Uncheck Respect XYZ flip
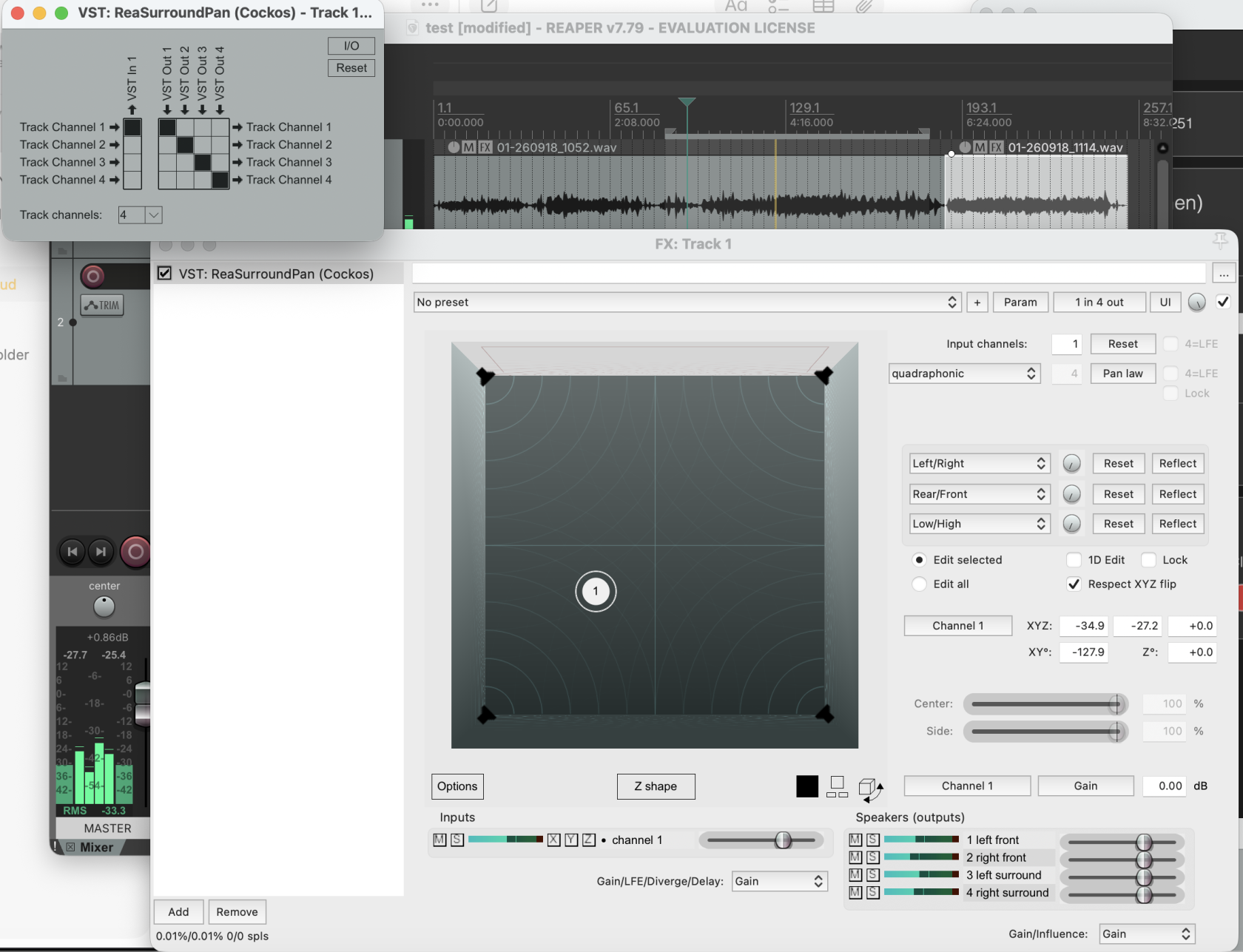Screen dimensions: 1243x952 click(x=1074, y=584)
